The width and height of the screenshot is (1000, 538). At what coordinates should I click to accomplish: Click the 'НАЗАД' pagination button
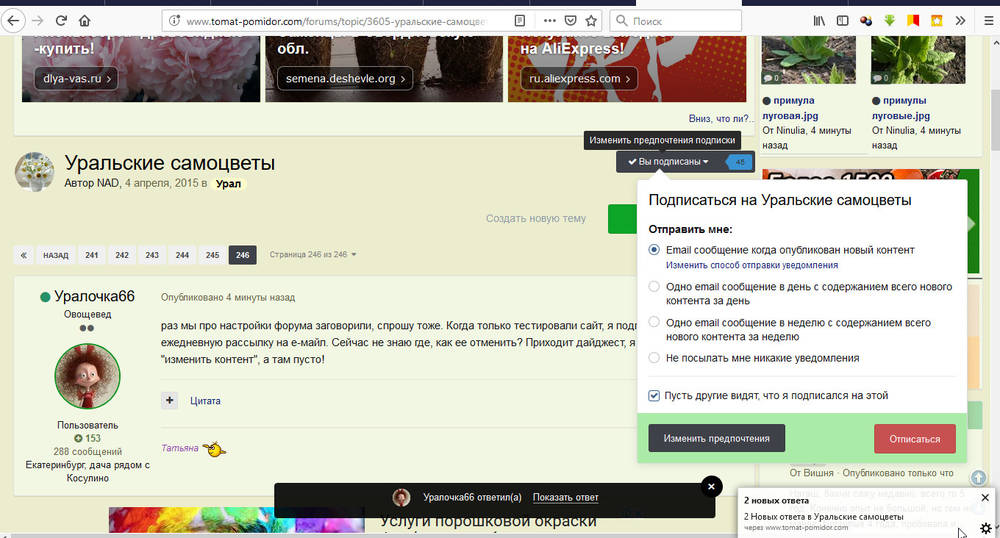click(x=55, y=255)
